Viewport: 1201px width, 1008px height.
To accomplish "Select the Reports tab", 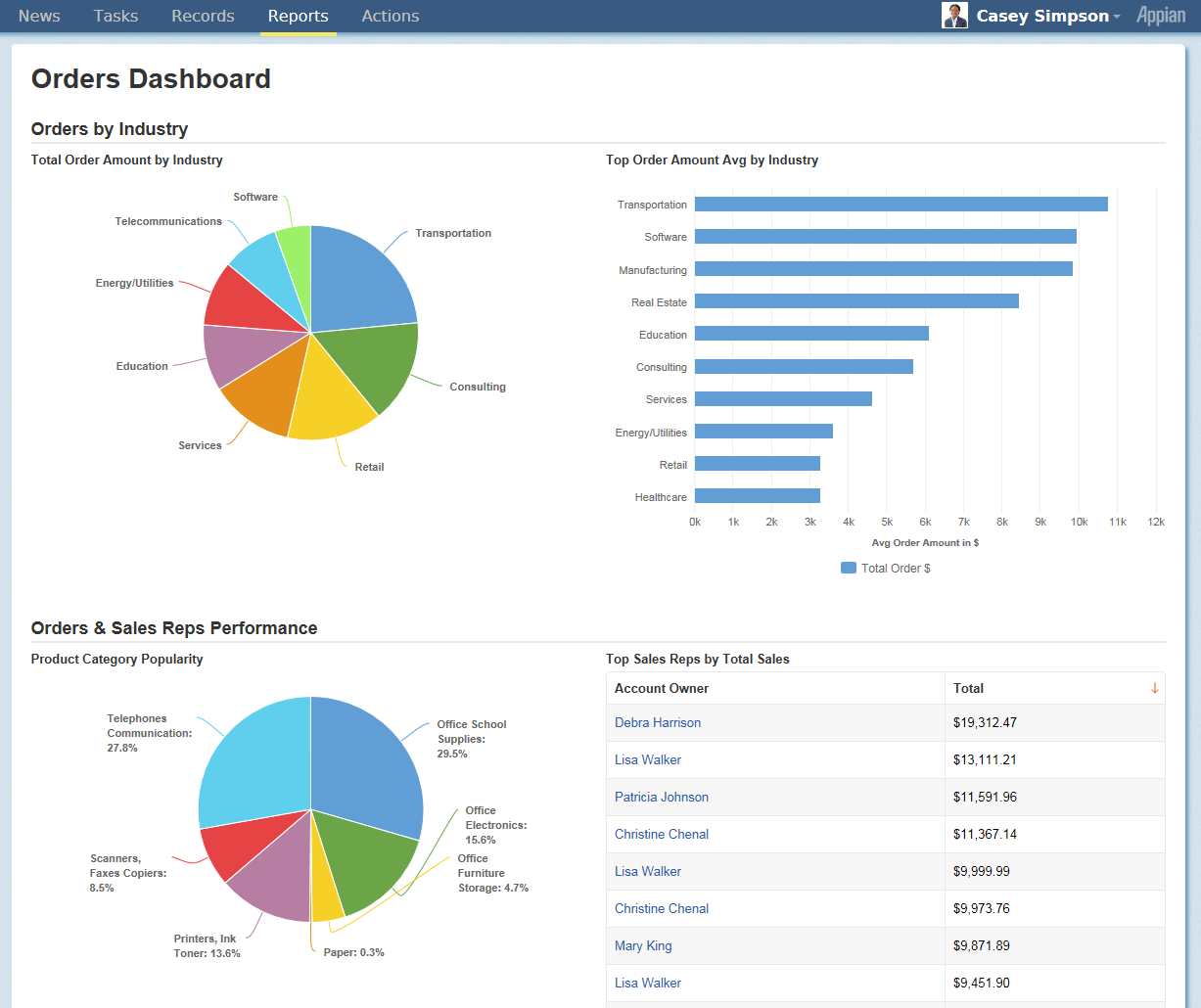I will click(298, 16).
